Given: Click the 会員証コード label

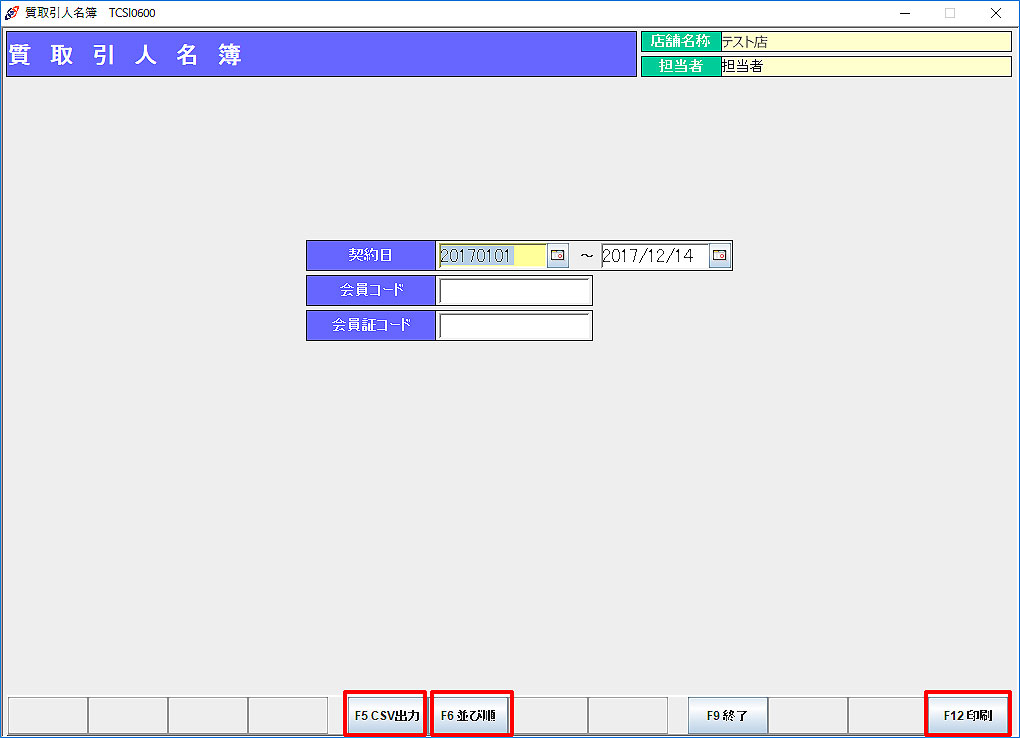Looking at the screenshot, I should click(x=371, y=325).
